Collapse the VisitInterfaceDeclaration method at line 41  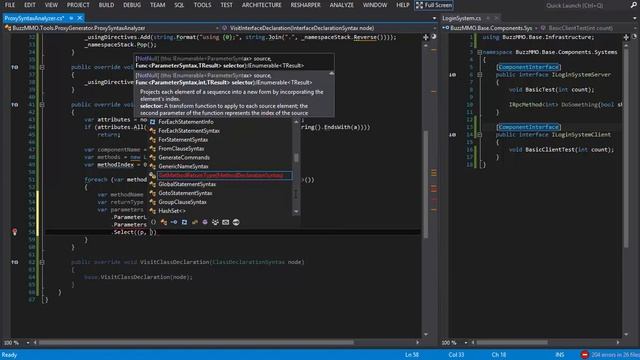coord(42,104)
